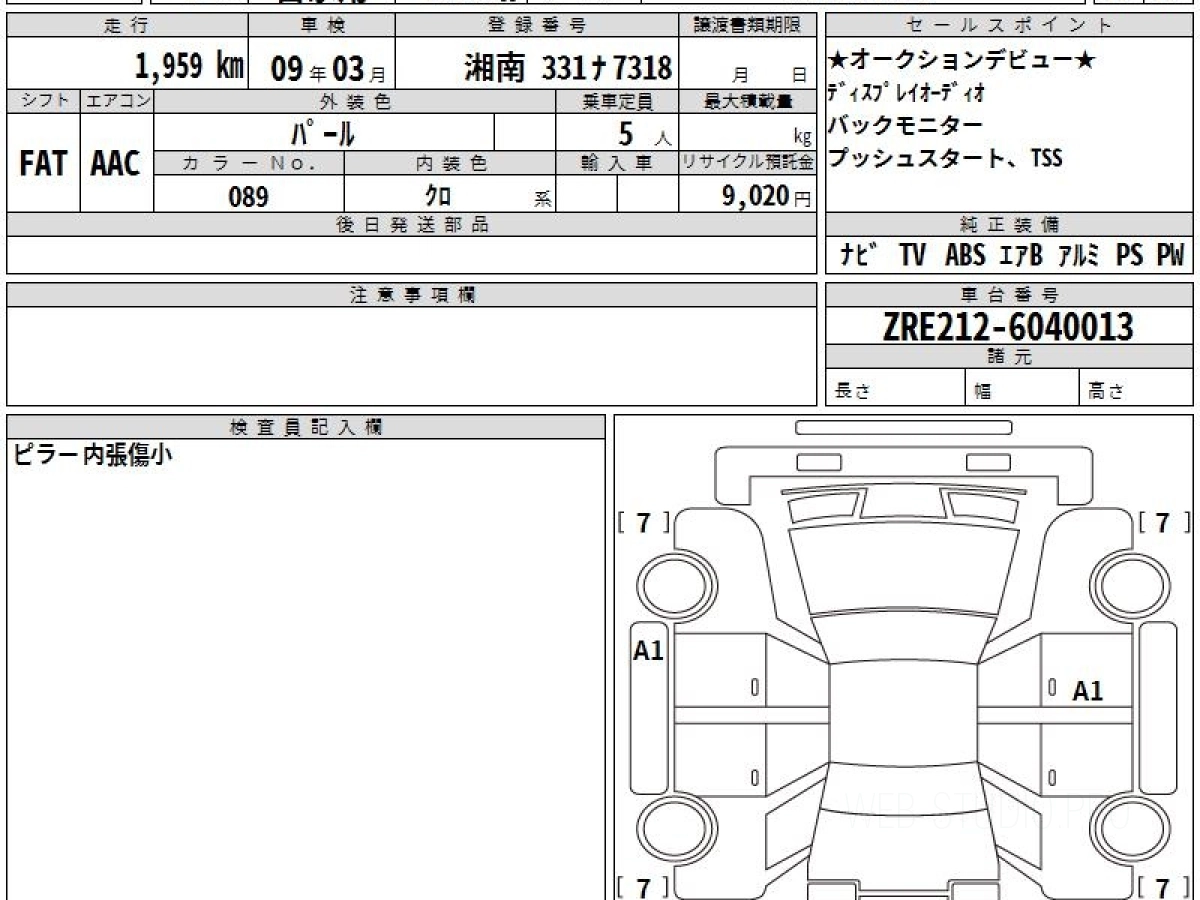
Task: Select registration number 湘南 331ナ7318
Action: (567, 67)
